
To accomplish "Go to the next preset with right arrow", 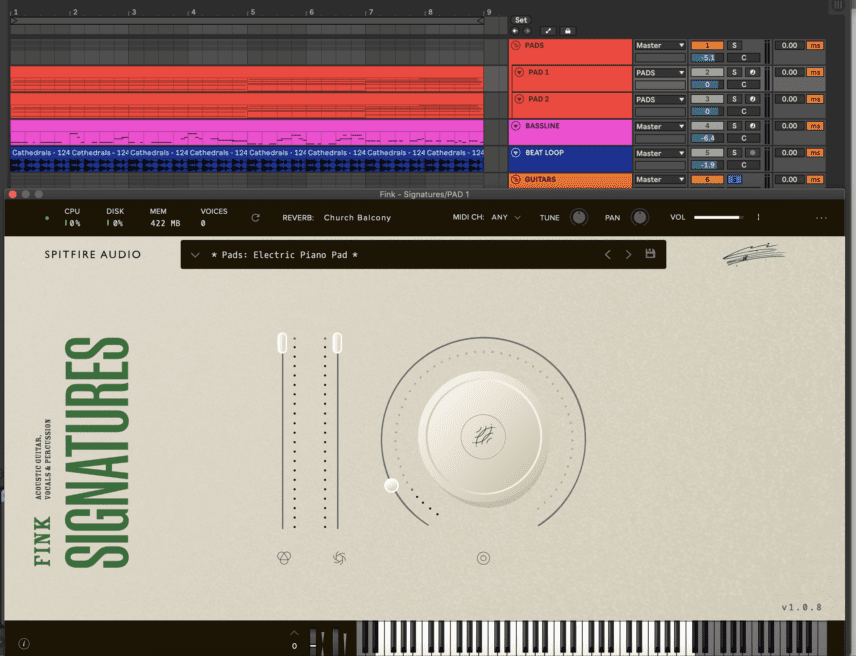I will [x=628, y=254].
